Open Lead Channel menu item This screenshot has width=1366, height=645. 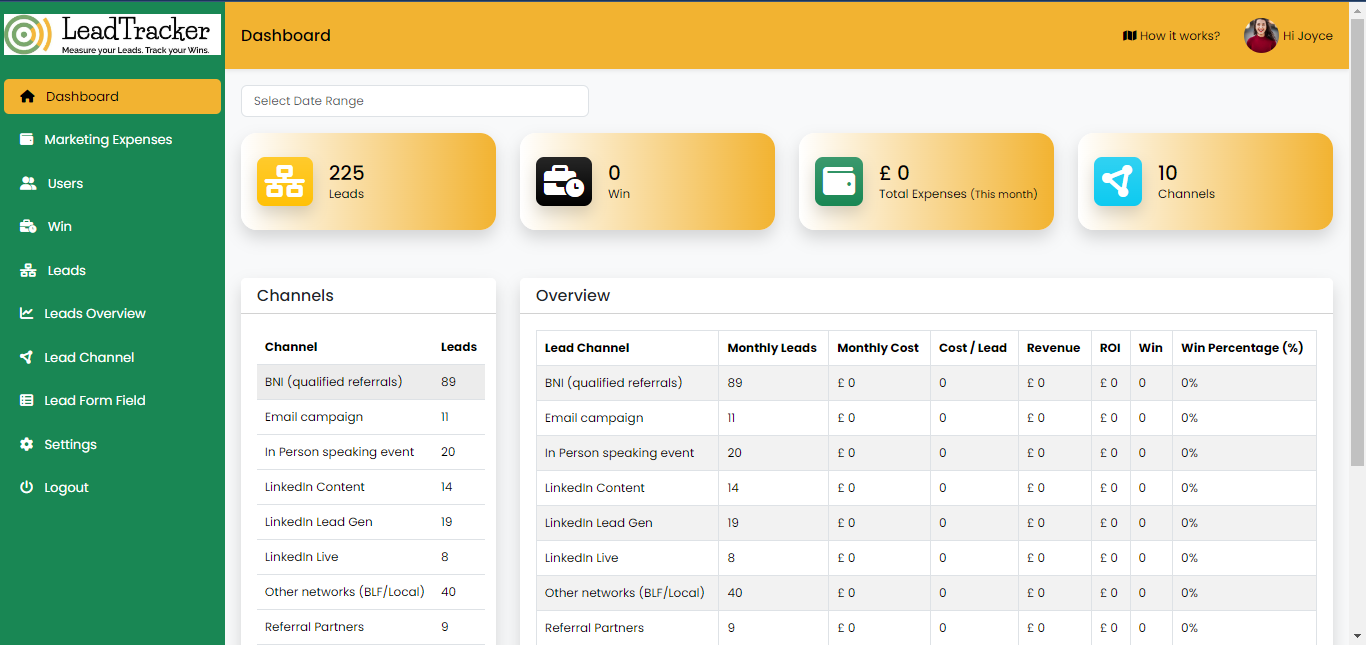112,357
